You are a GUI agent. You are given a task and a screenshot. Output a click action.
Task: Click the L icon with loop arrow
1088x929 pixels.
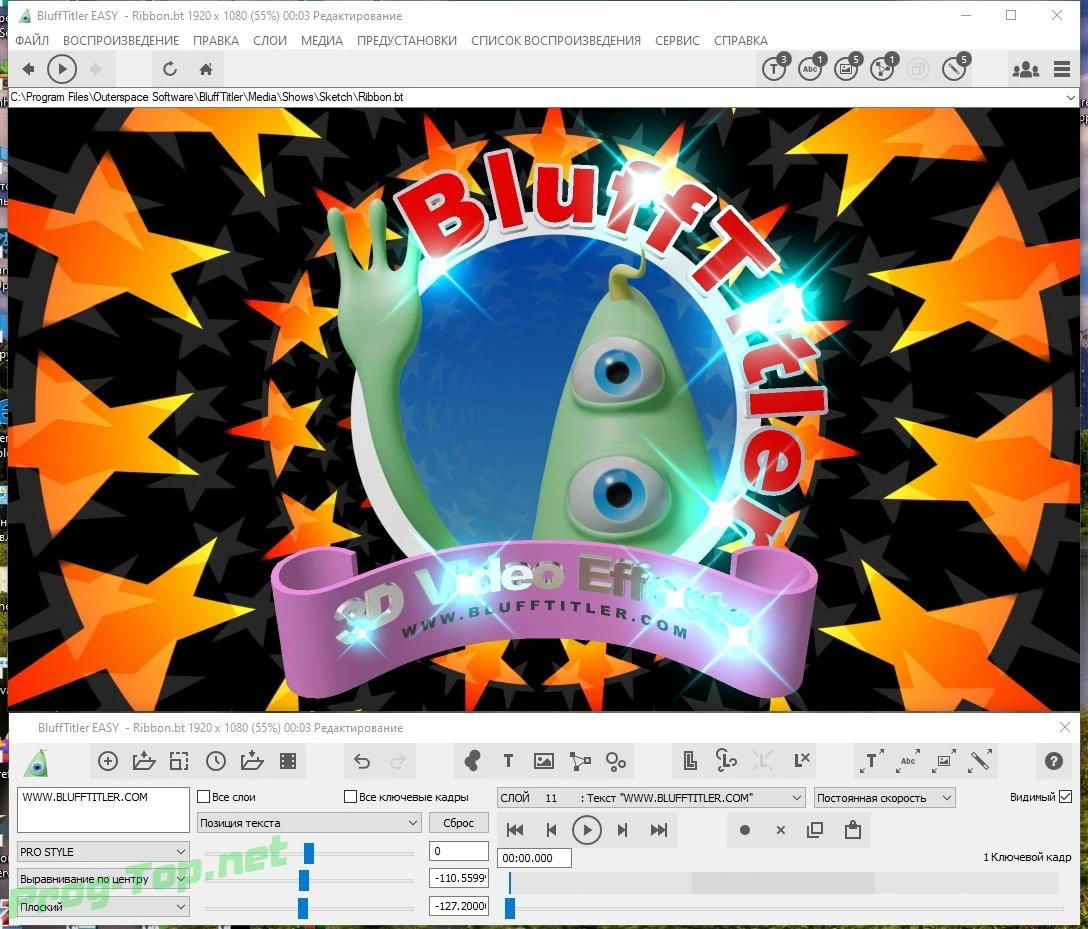(726, 761)
